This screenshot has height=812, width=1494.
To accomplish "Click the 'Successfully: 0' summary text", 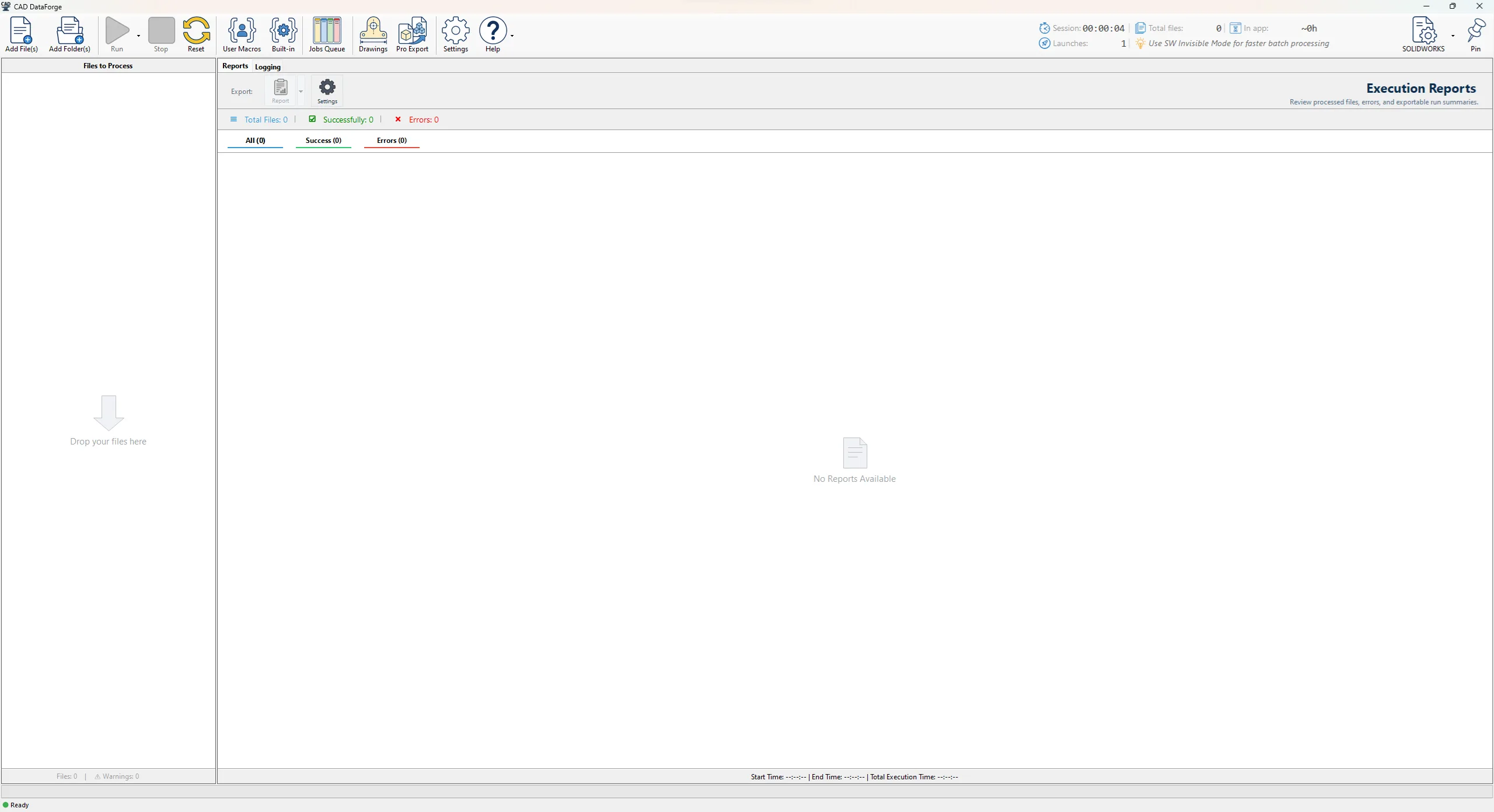I will [348, 120].
